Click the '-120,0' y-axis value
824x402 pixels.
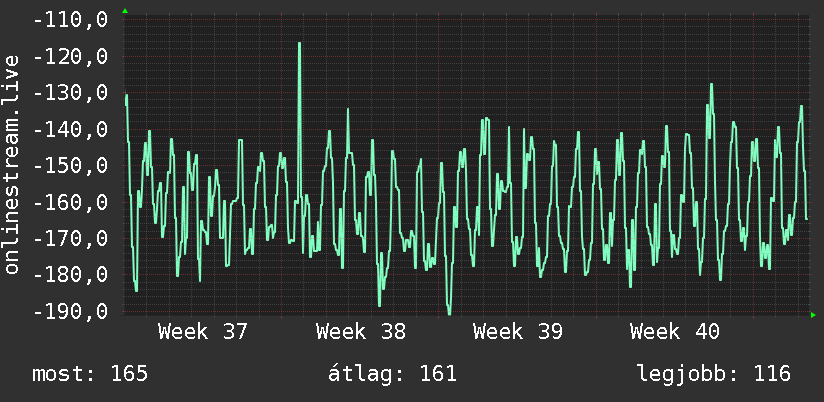tap(70, 56)
